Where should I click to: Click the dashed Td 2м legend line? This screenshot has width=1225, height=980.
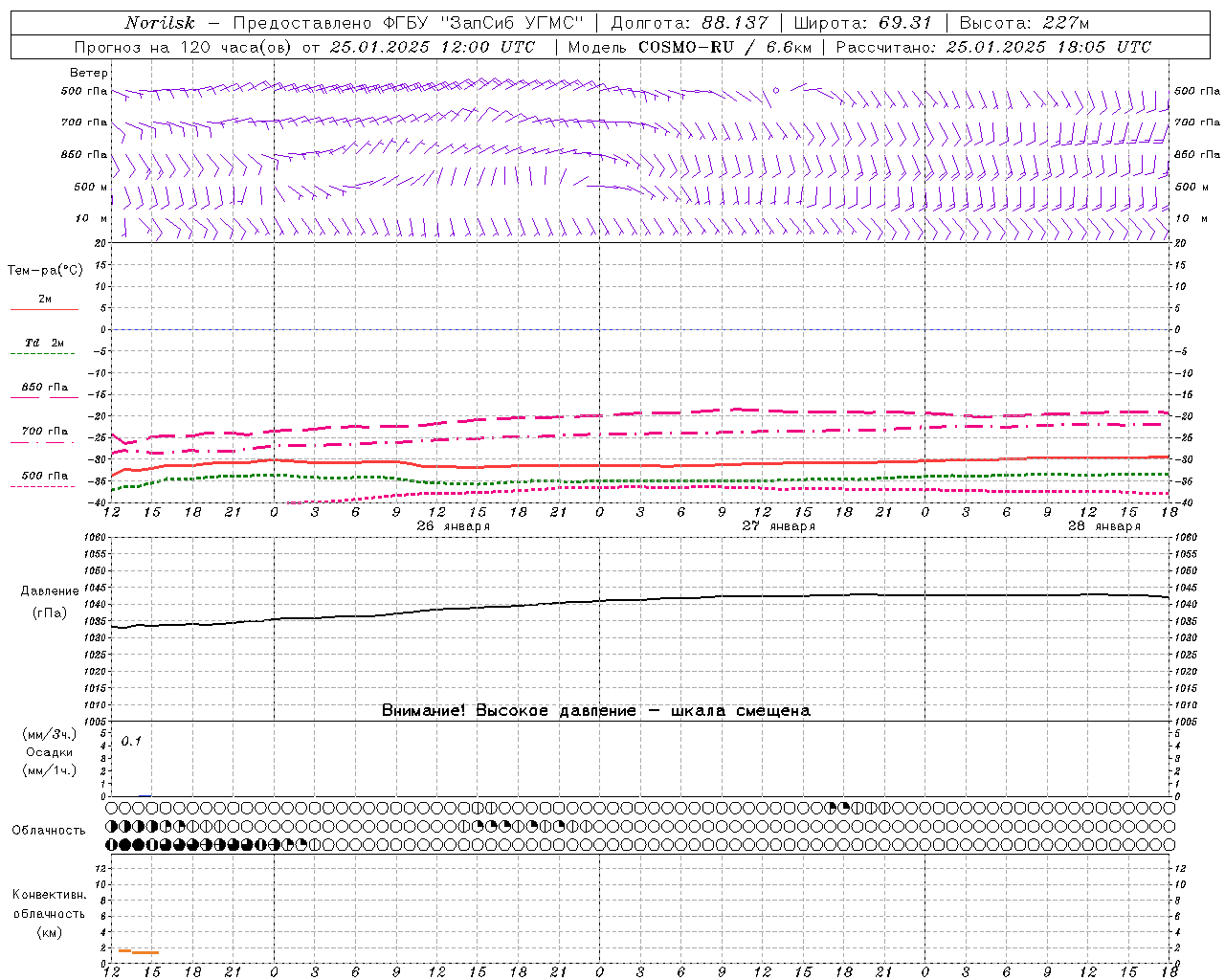coord(42,354)
